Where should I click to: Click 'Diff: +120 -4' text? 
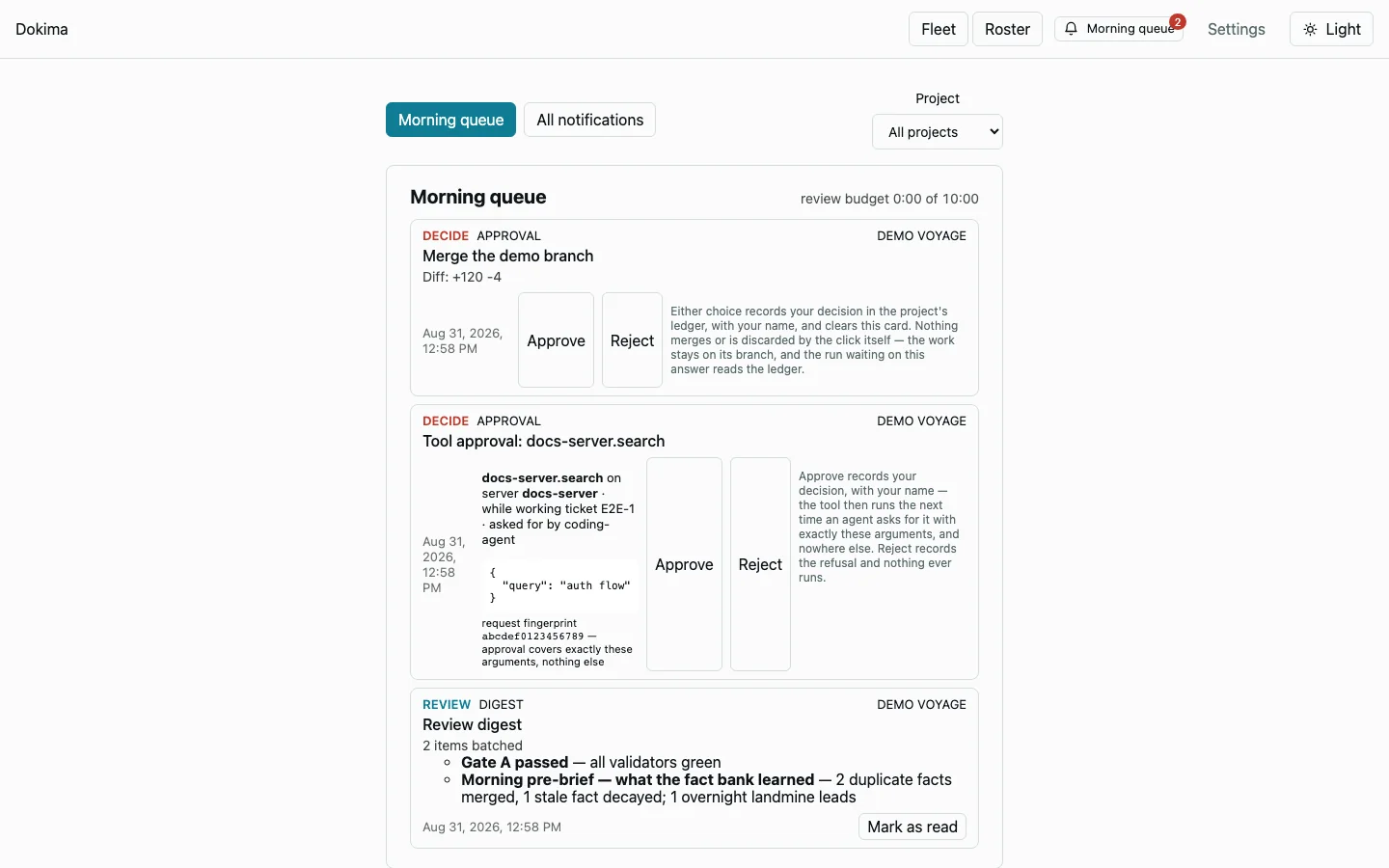[x=462, y=277]
